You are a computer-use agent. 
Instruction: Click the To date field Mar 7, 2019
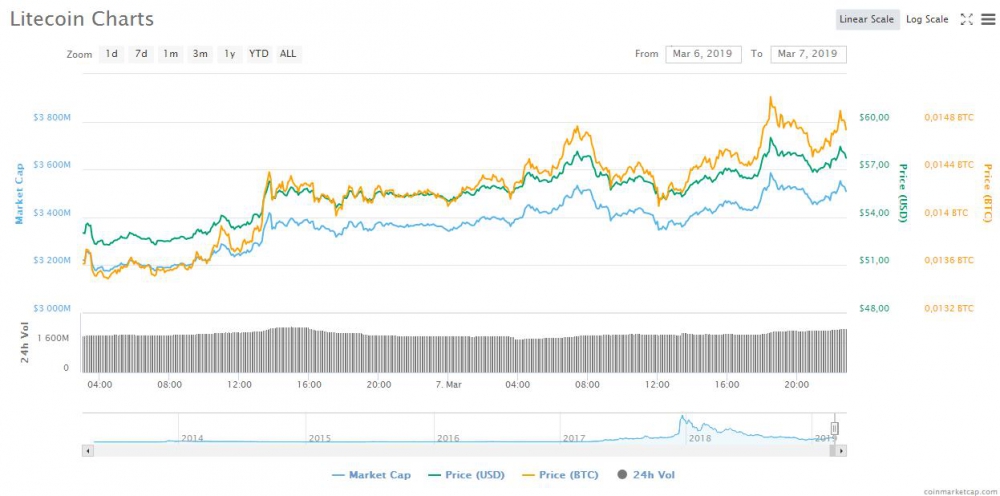click(x=809, y=54)
